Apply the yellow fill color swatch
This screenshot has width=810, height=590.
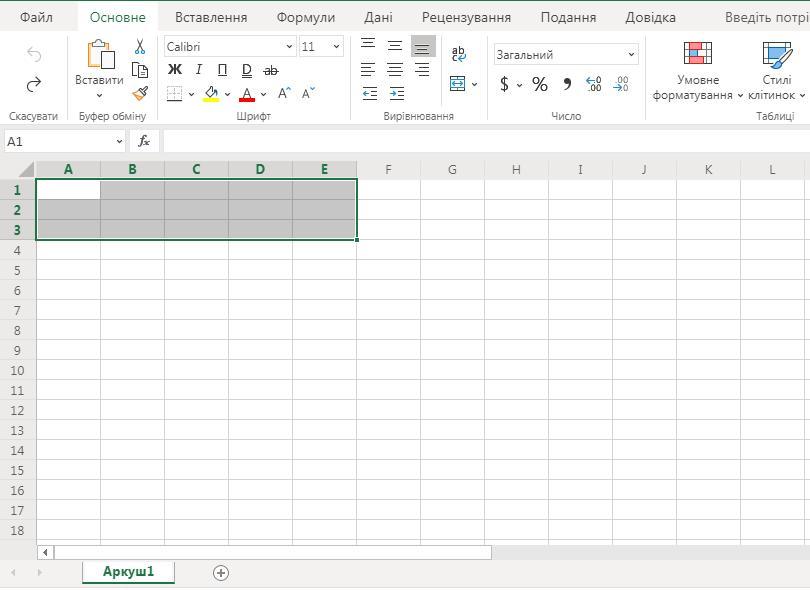tap(211, 94)
